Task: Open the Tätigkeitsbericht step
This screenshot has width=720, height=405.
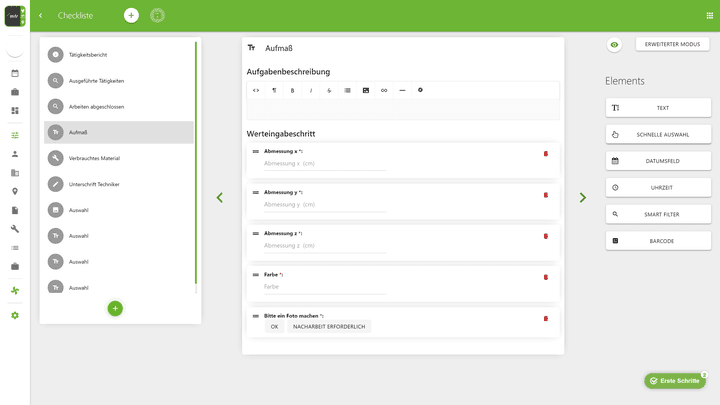Action: pyautogui.click(x=88, y=54)
